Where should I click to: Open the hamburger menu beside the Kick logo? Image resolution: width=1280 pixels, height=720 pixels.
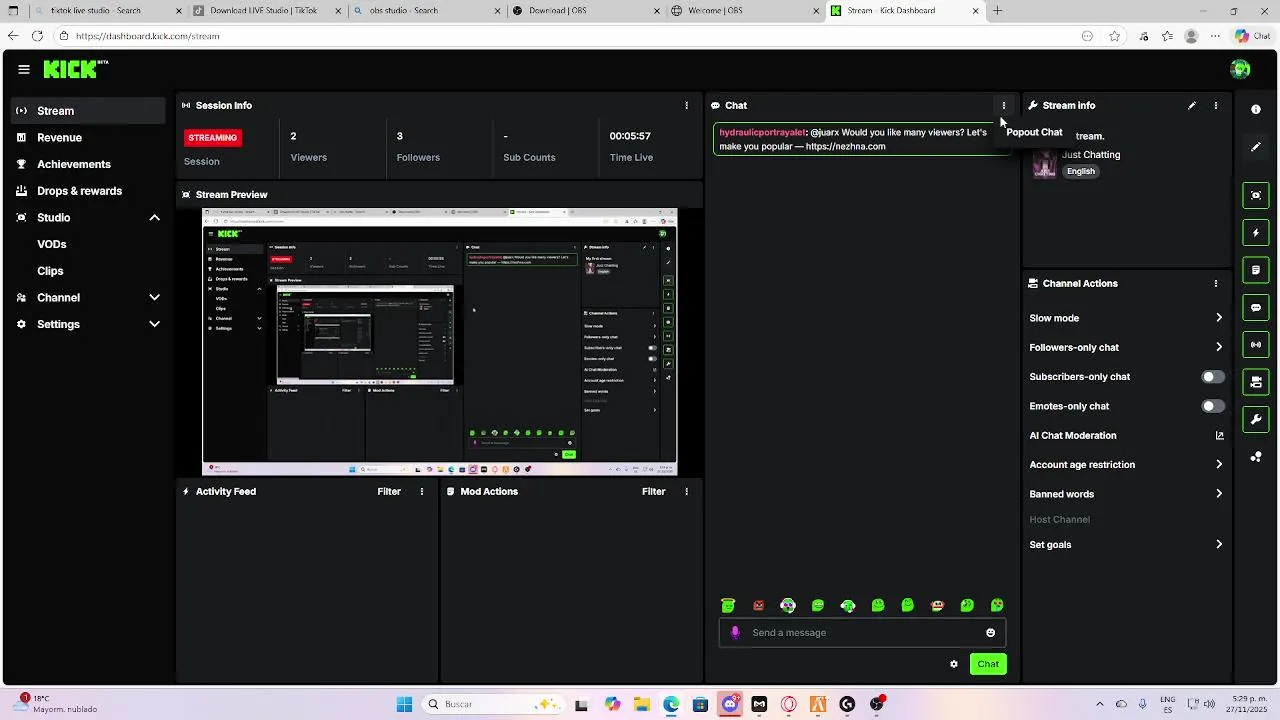(23, 69)
